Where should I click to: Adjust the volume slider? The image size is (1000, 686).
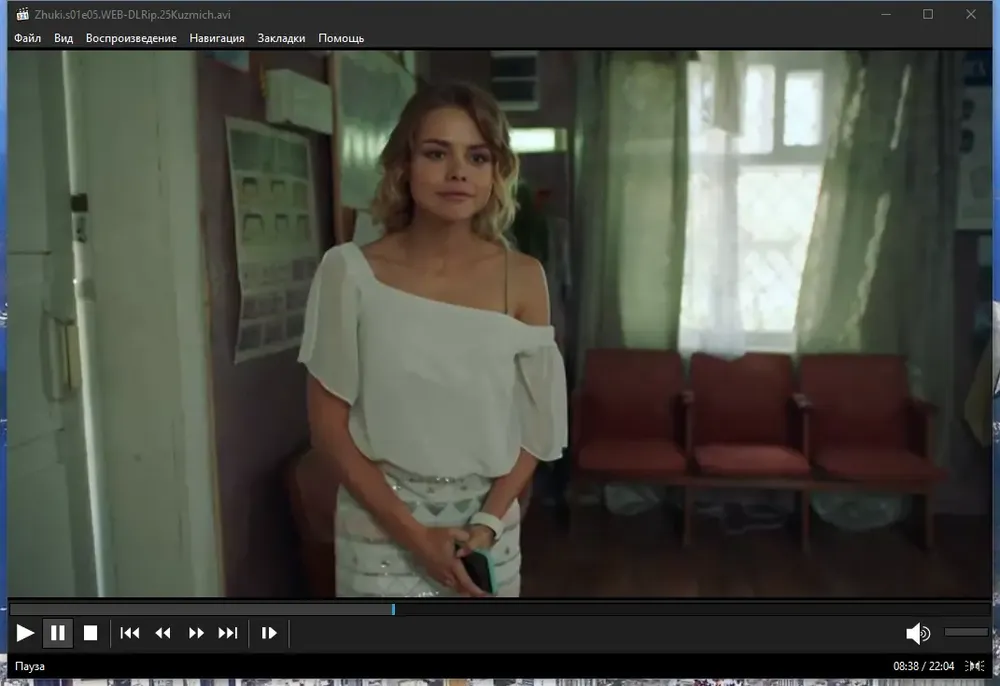point(966,632)
